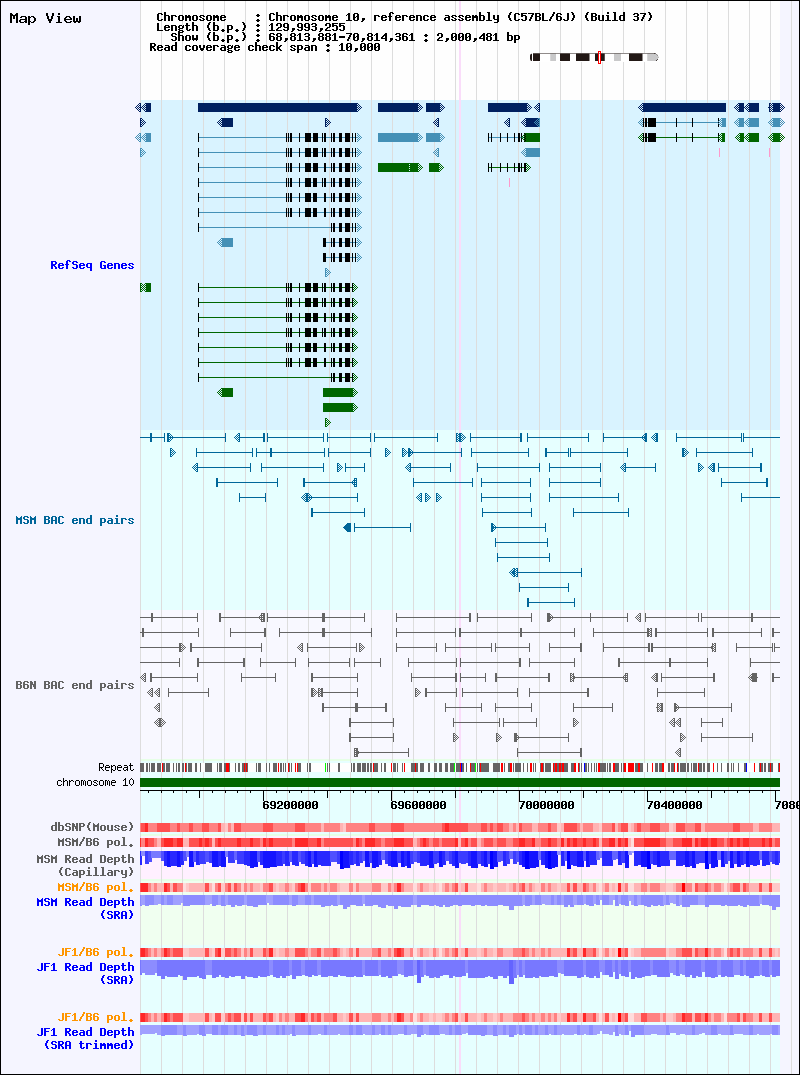The width and height of the screenshot is (800, 1075).
Task: Click the solid green chromosome 10 bar
Action: tap(460, 782)
